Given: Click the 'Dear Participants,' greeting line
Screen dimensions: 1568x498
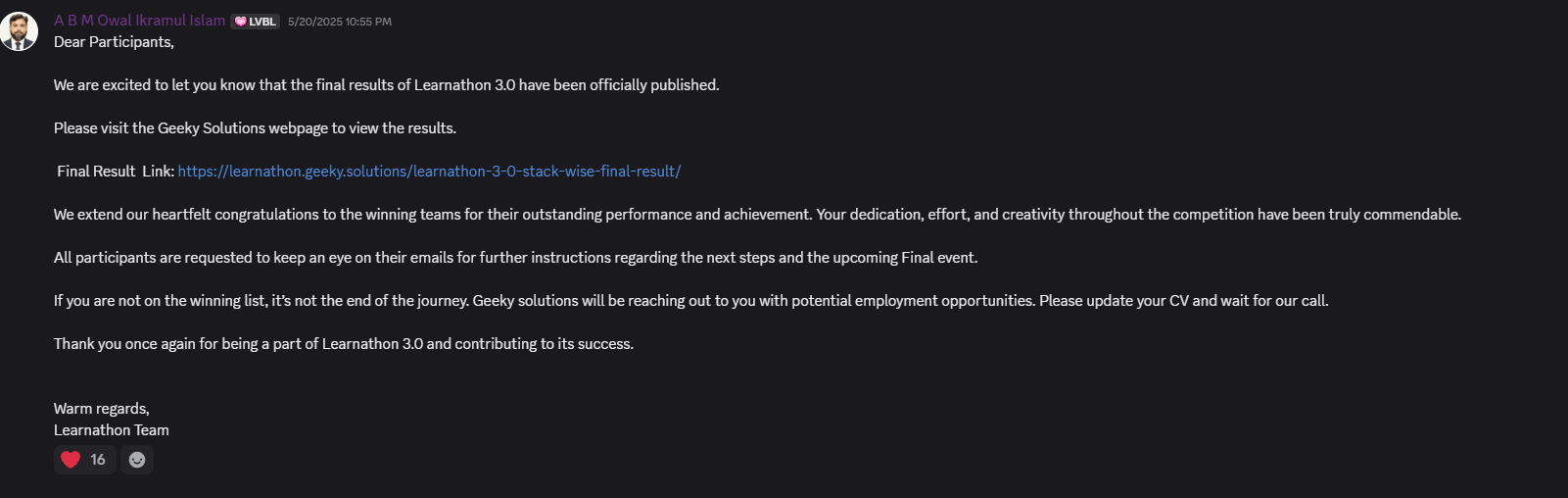Looking at the screenshot, I should pyautogui.click(x=114, y=42).
